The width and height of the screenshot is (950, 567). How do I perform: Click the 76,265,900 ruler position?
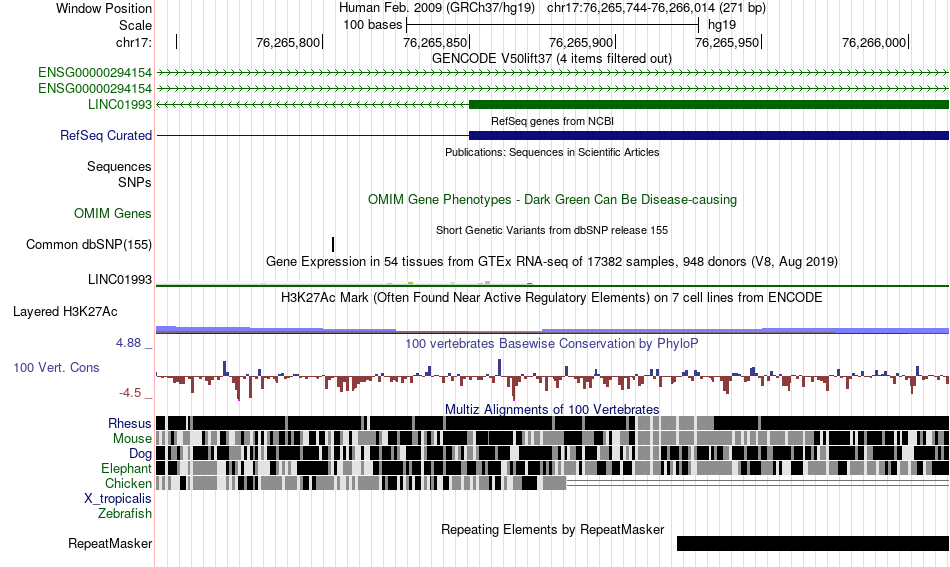(581, 42)
